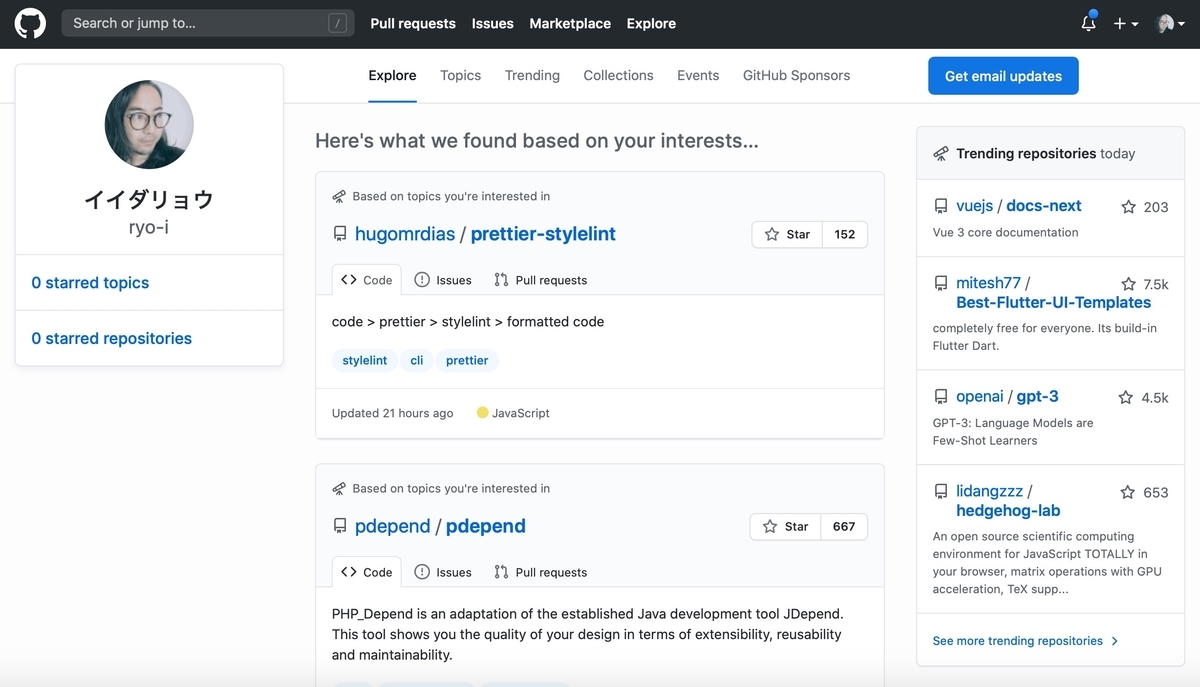Open the 0 starred repositories link
Viewport: 1200px width, 687px height.
click(x=111, y=338)
